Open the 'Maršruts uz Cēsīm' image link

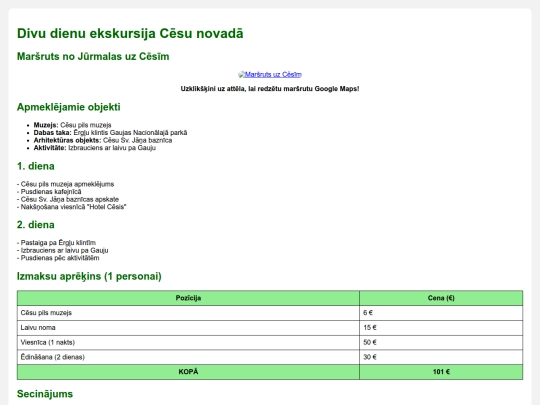coord(270,74)
